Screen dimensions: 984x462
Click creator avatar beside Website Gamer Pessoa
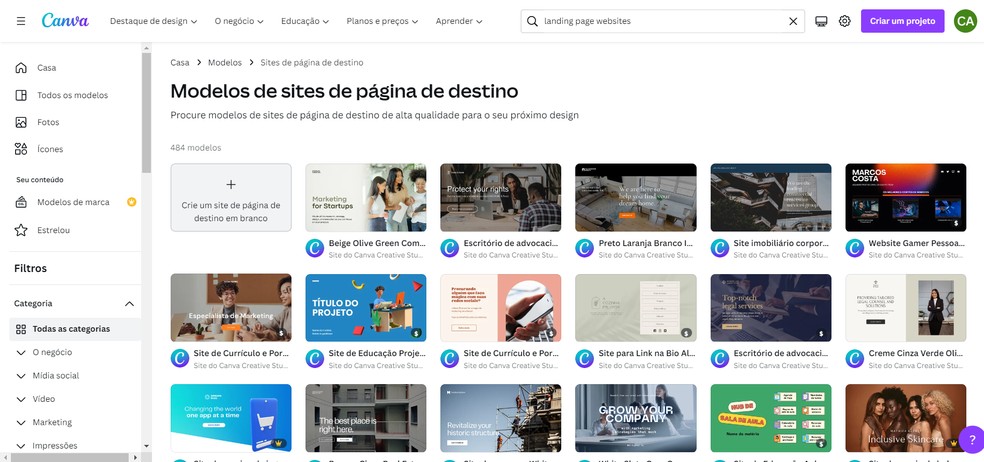(x=854, y=248)
